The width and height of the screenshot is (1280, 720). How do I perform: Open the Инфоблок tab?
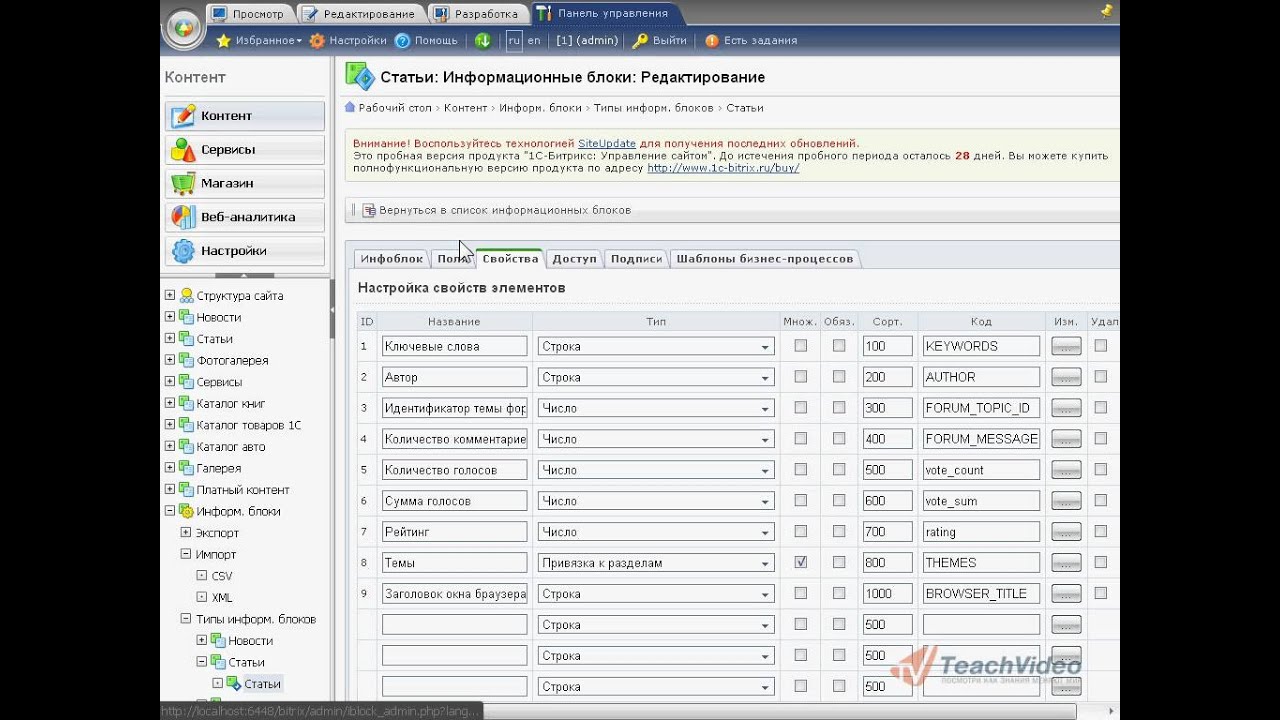coord(391,259)
